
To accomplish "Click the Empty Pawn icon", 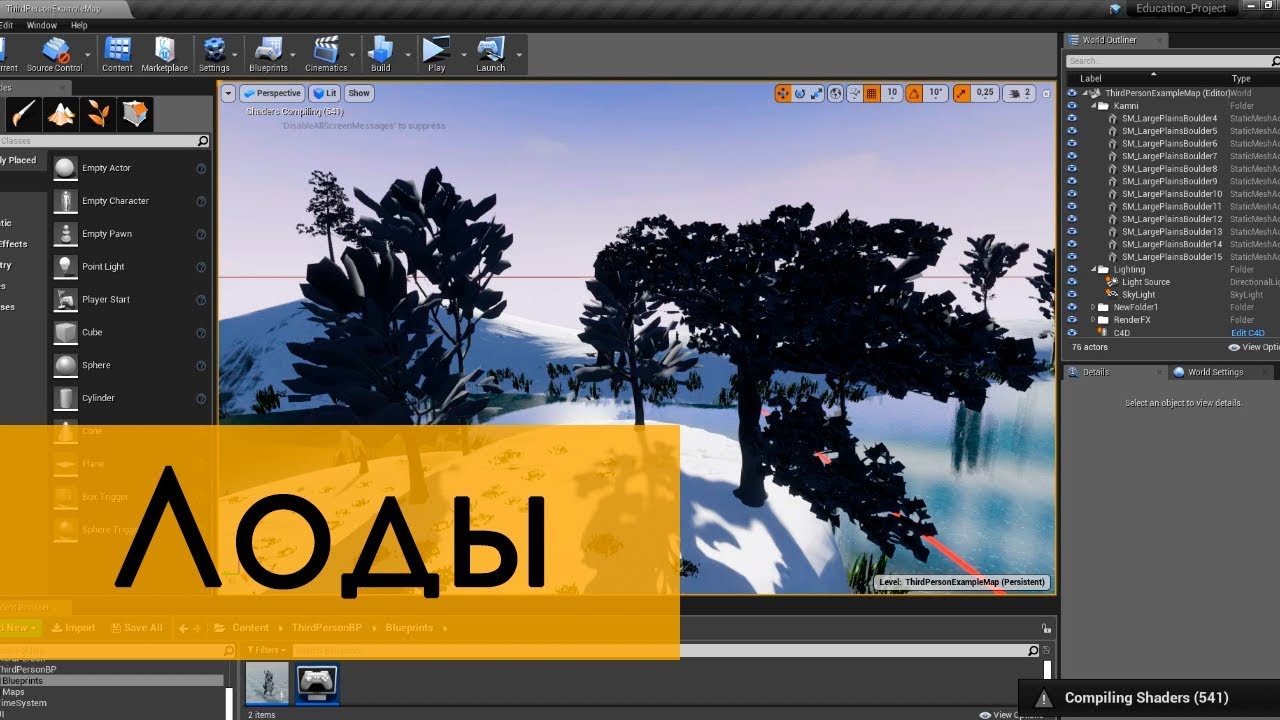I will [x=66, y=234].
